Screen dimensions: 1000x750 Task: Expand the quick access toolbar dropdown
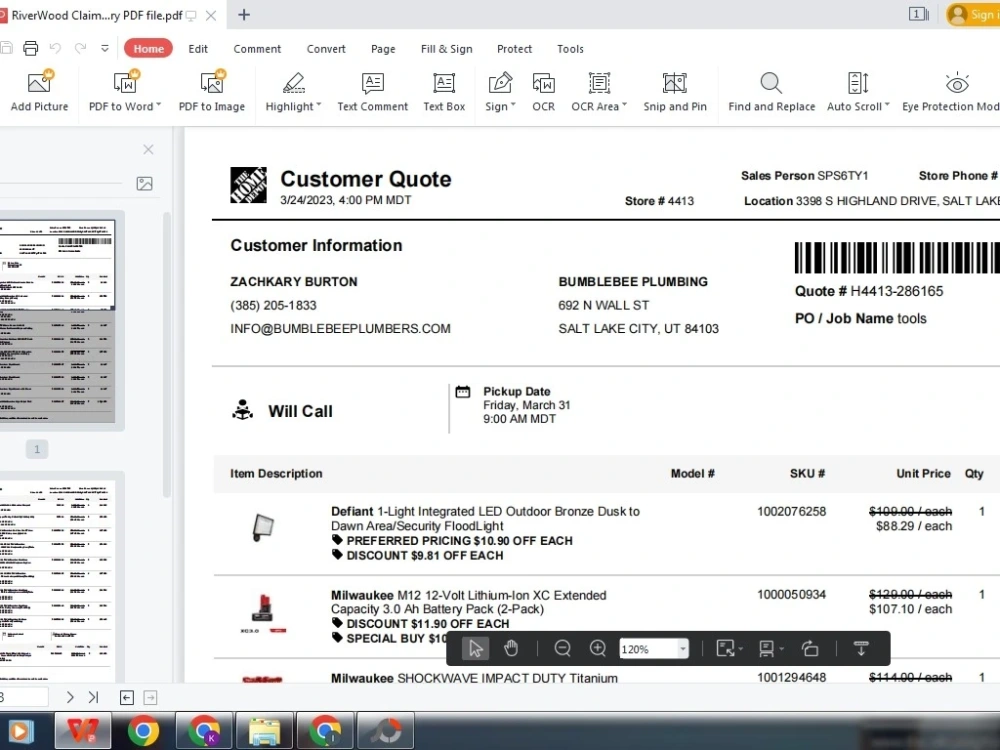point(105,48)
